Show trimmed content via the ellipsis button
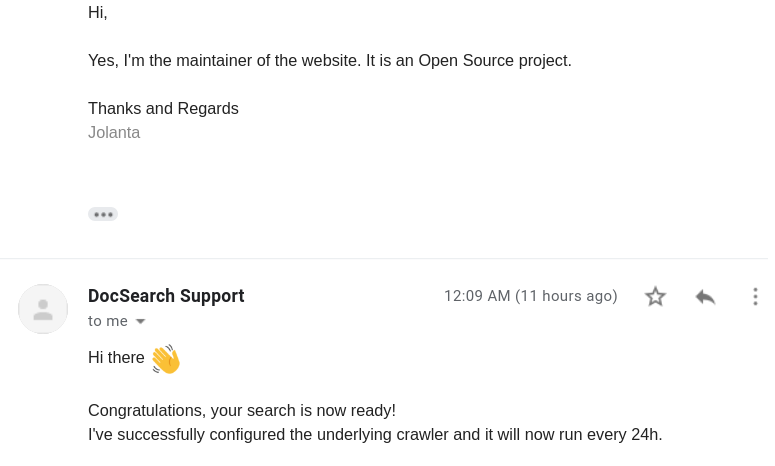This screenshot has height=466, width=775. click(x=103, y=214)
